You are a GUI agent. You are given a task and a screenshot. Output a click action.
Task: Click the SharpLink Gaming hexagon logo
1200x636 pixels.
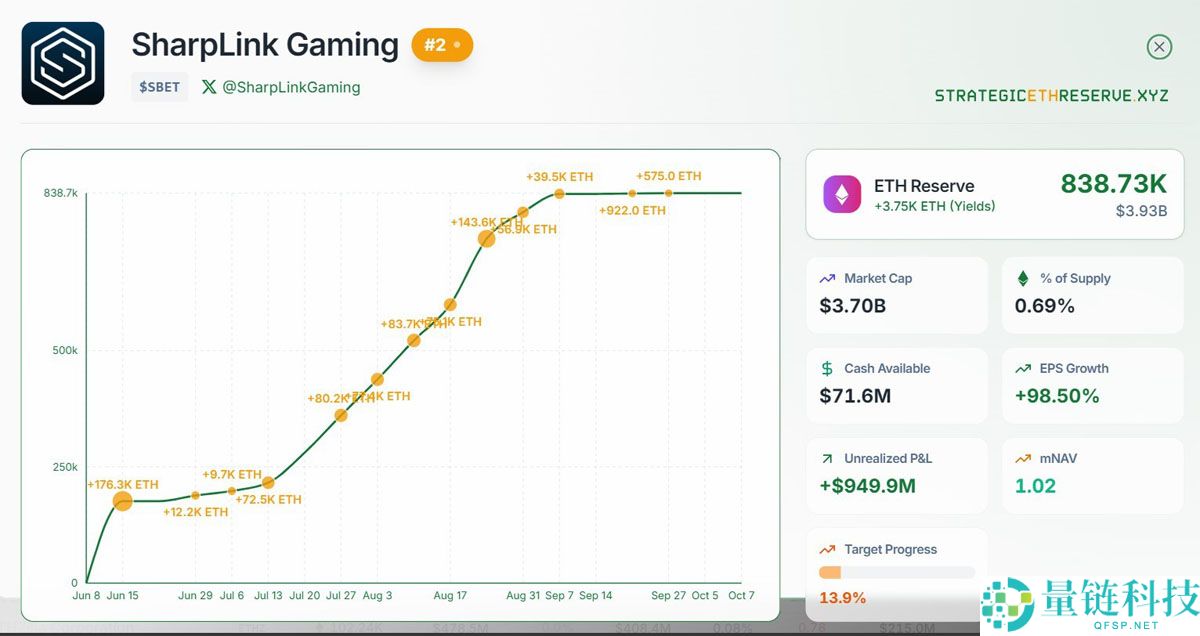pyautogui.click(x=63, y=63)
